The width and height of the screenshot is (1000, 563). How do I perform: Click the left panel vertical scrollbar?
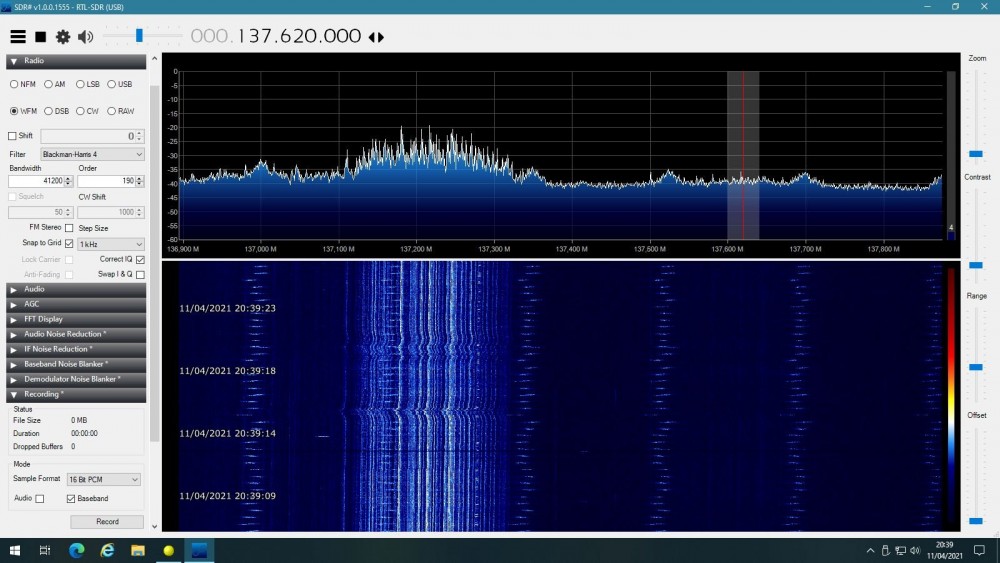point(154,263)
